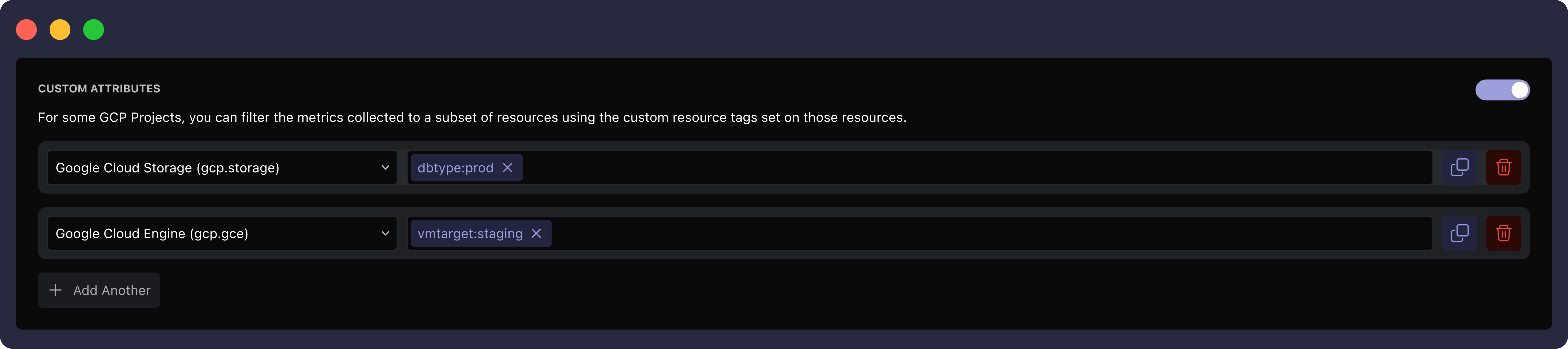The height and width of the screenshot is (349, 1568).
Task: Select the vmtarget:staging tag chip
Action: point(470,233)
